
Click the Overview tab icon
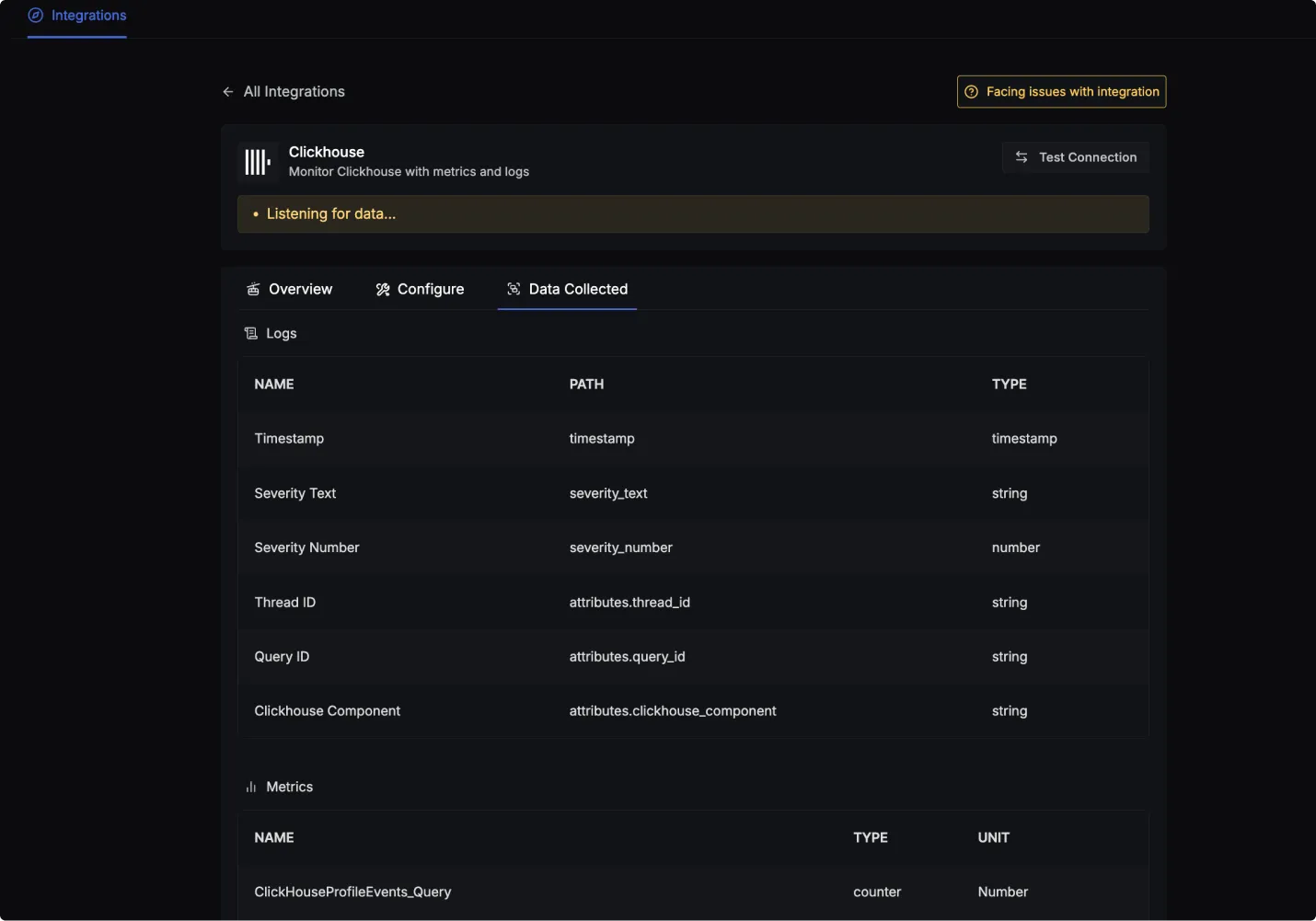(x=253, y=289)
